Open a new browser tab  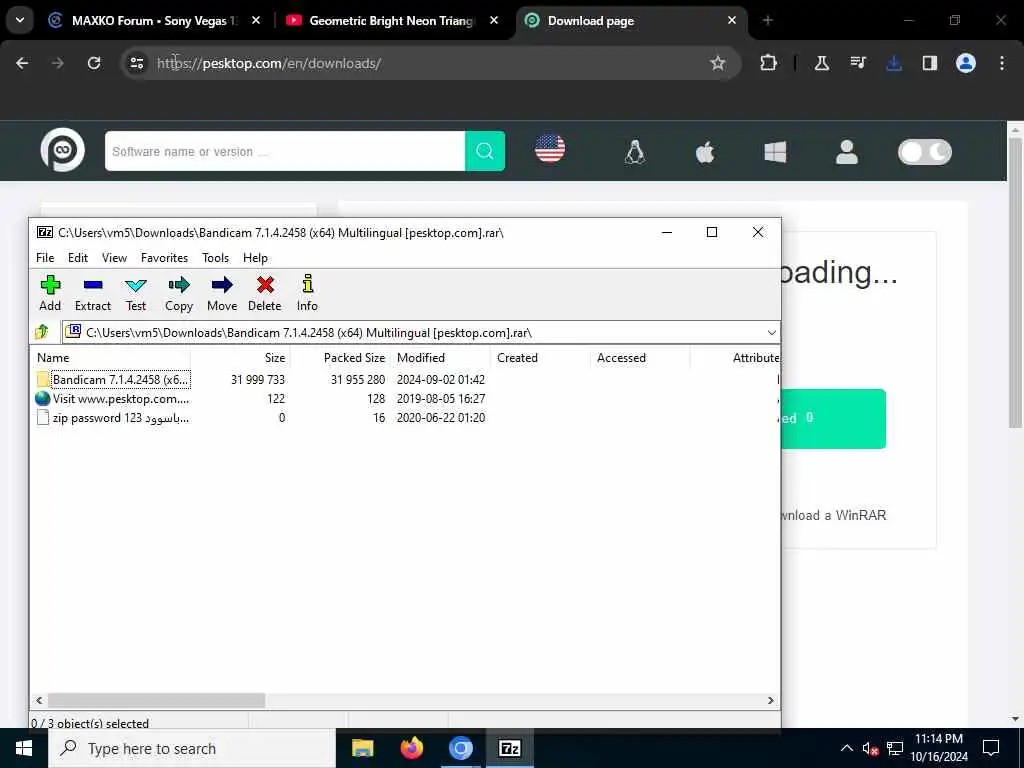pos(768,21)
